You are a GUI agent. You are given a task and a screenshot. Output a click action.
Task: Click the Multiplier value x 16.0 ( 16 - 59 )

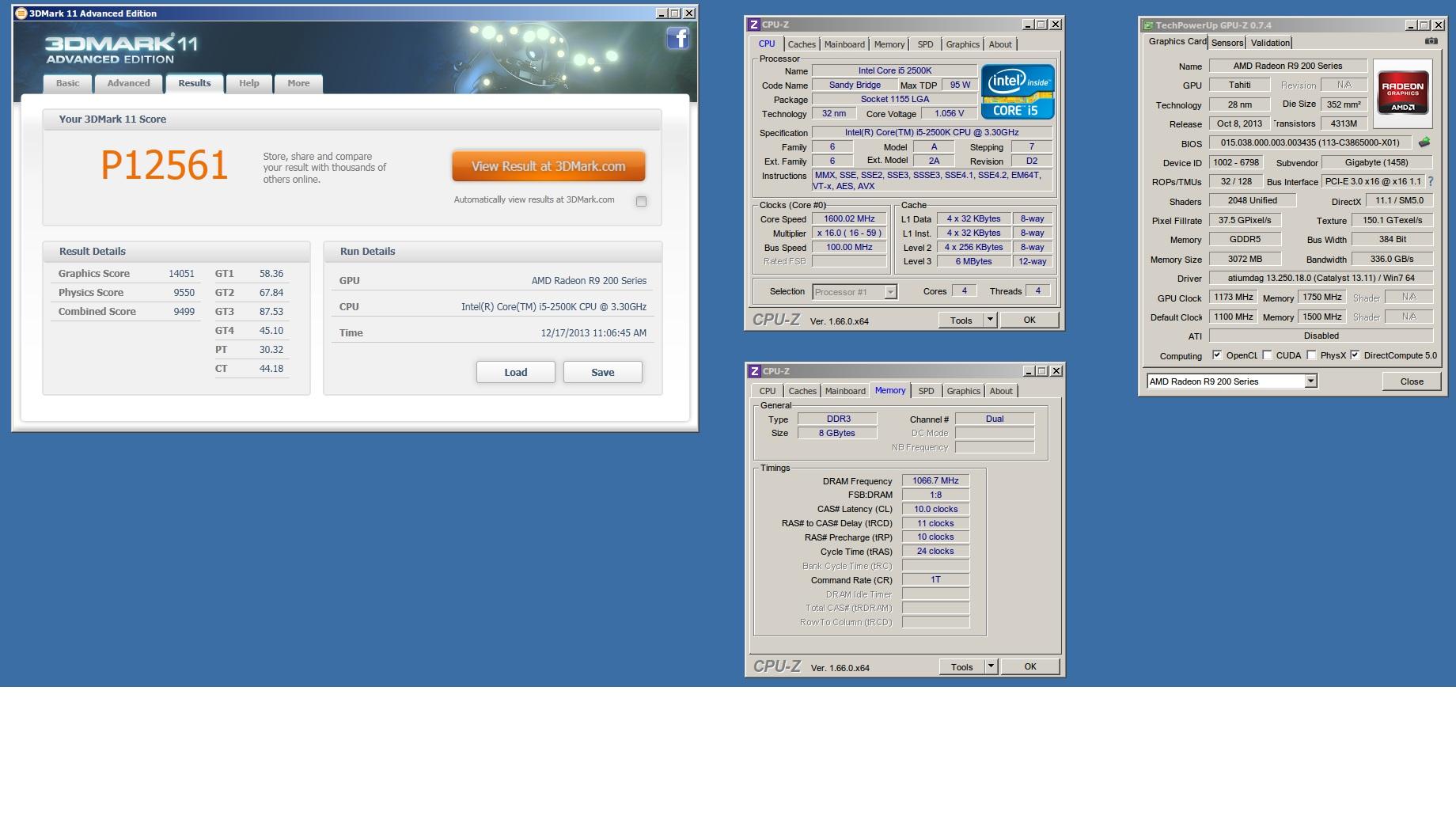(x=849, y=233)
